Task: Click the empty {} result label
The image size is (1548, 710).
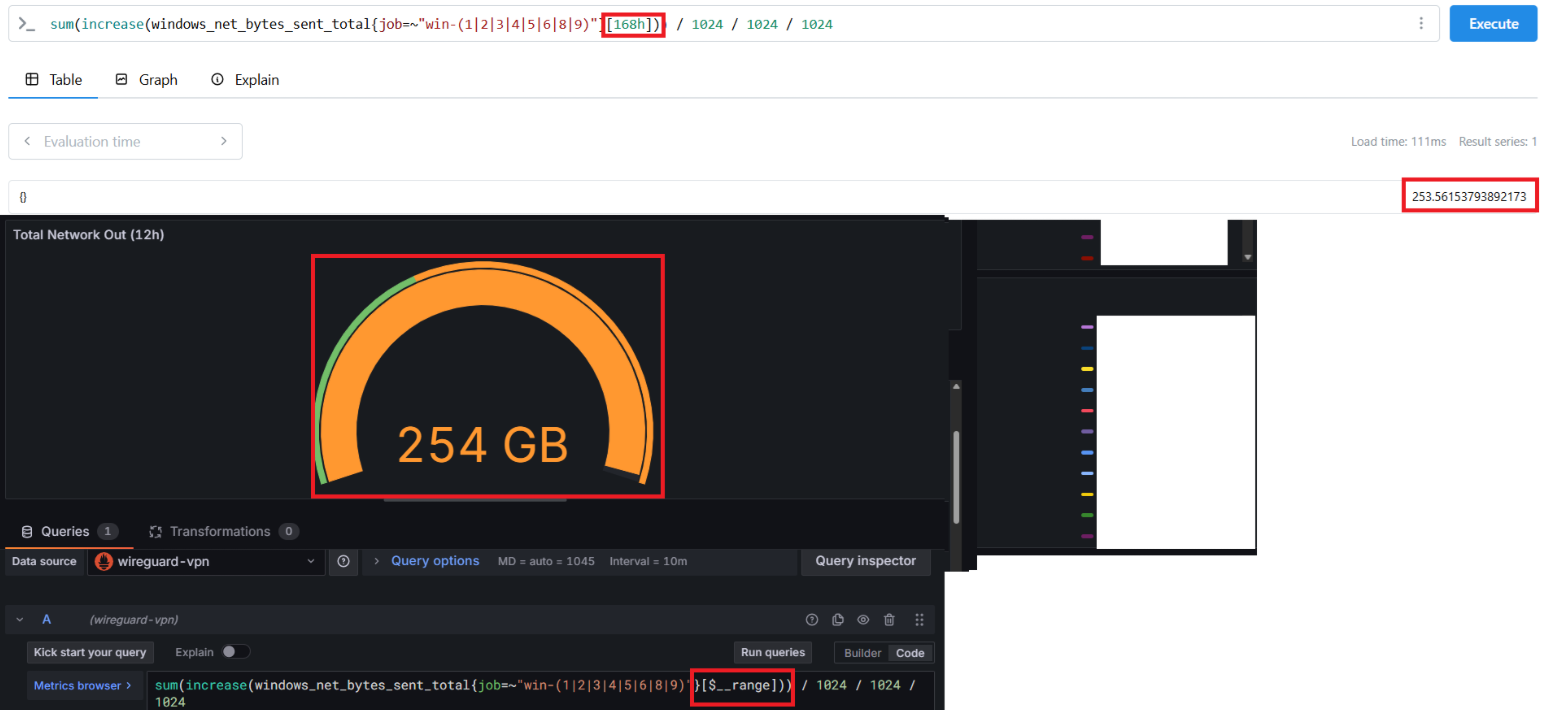Action: click(x=23, y=197)
